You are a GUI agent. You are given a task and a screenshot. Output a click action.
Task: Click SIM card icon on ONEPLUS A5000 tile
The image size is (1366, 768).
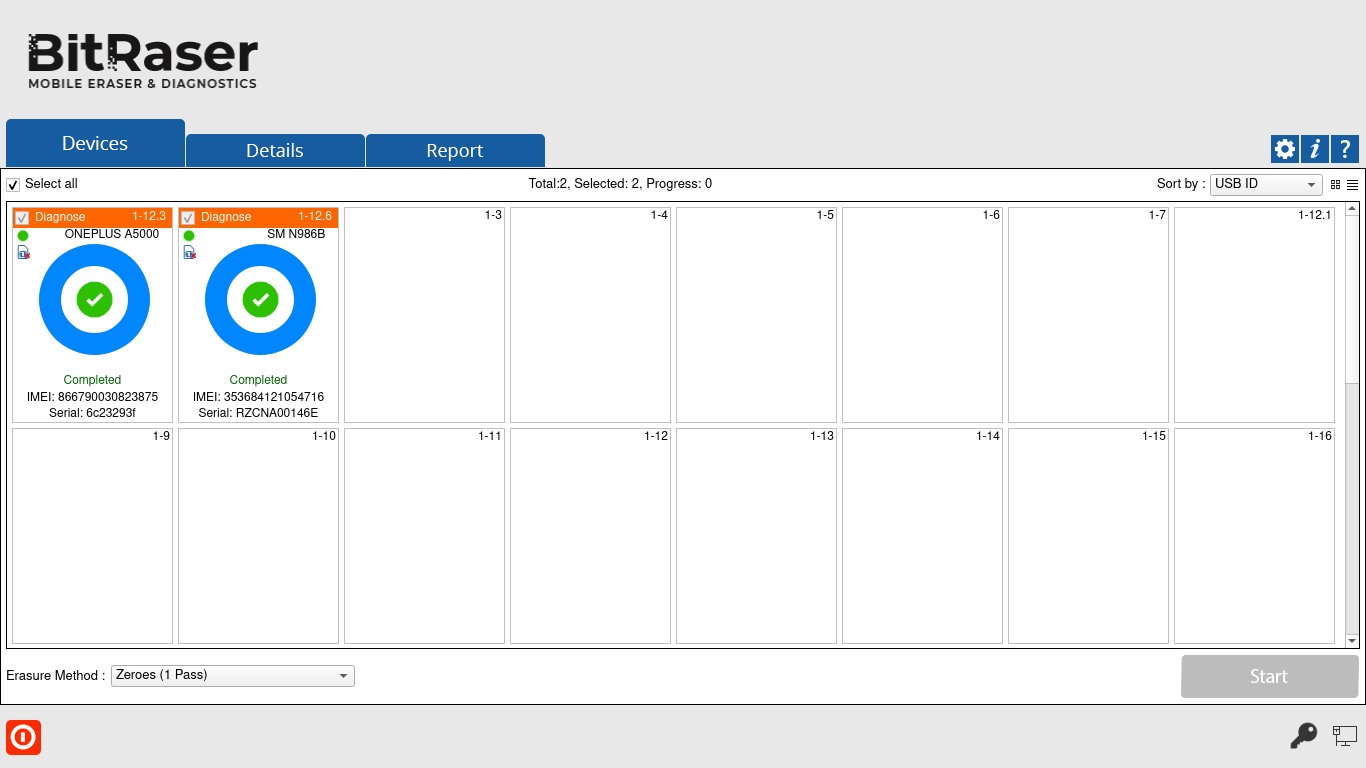[x=23, y=253]
